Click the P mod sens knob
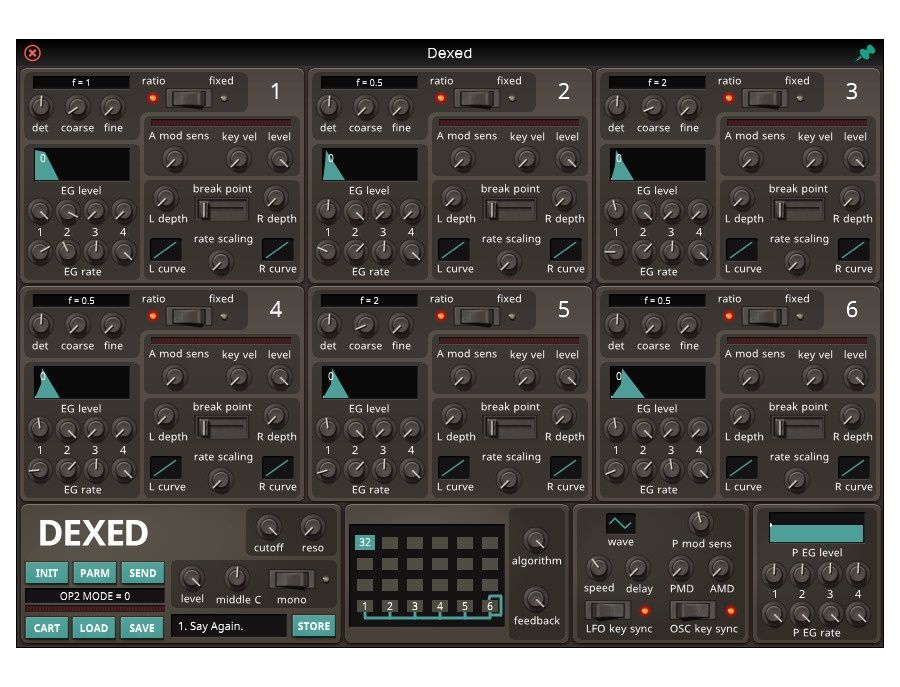900x687 pixels. [x=700, y=522]
